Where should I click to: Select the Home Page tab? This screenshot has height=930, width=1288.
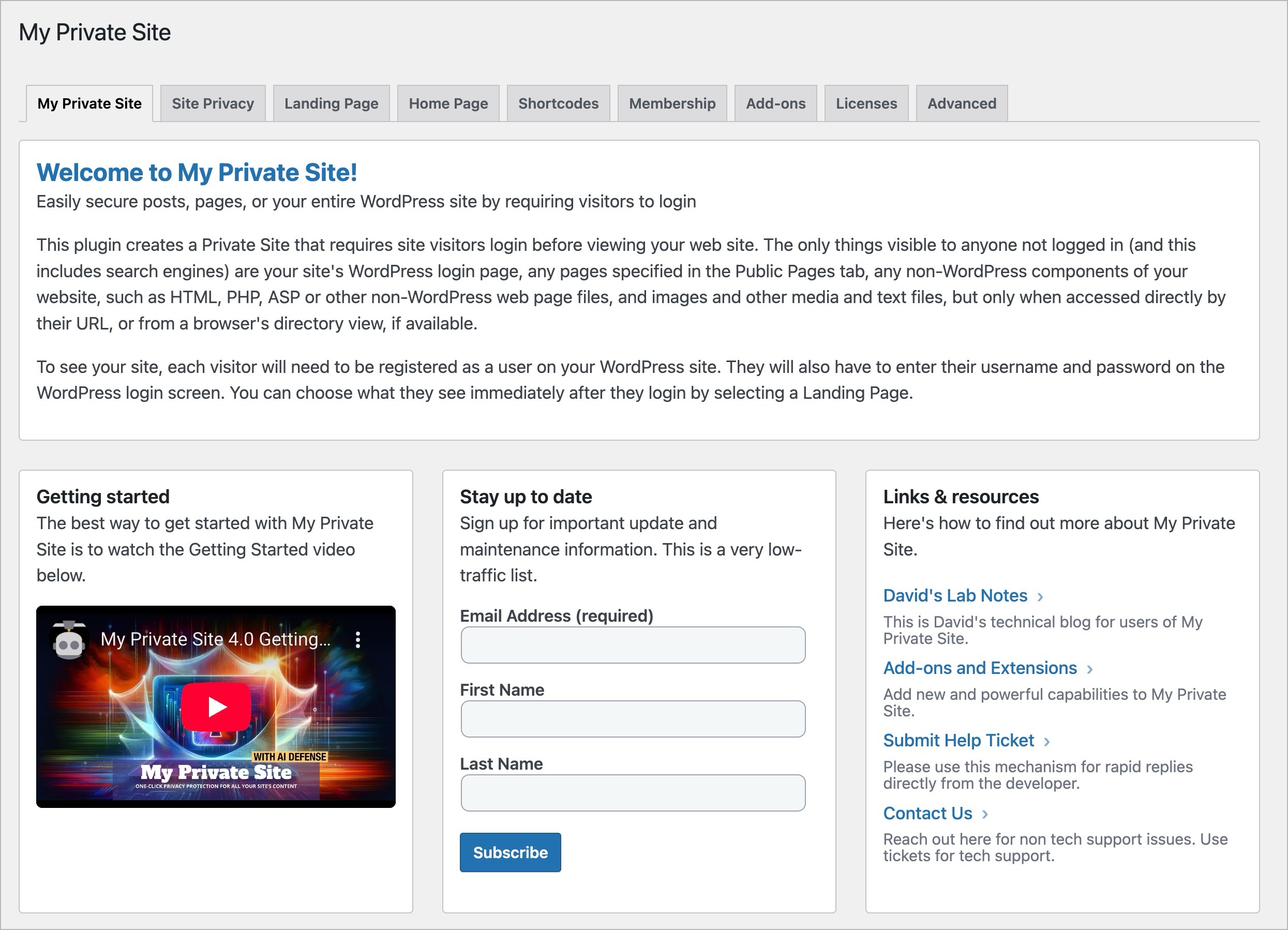coord(448,103)
